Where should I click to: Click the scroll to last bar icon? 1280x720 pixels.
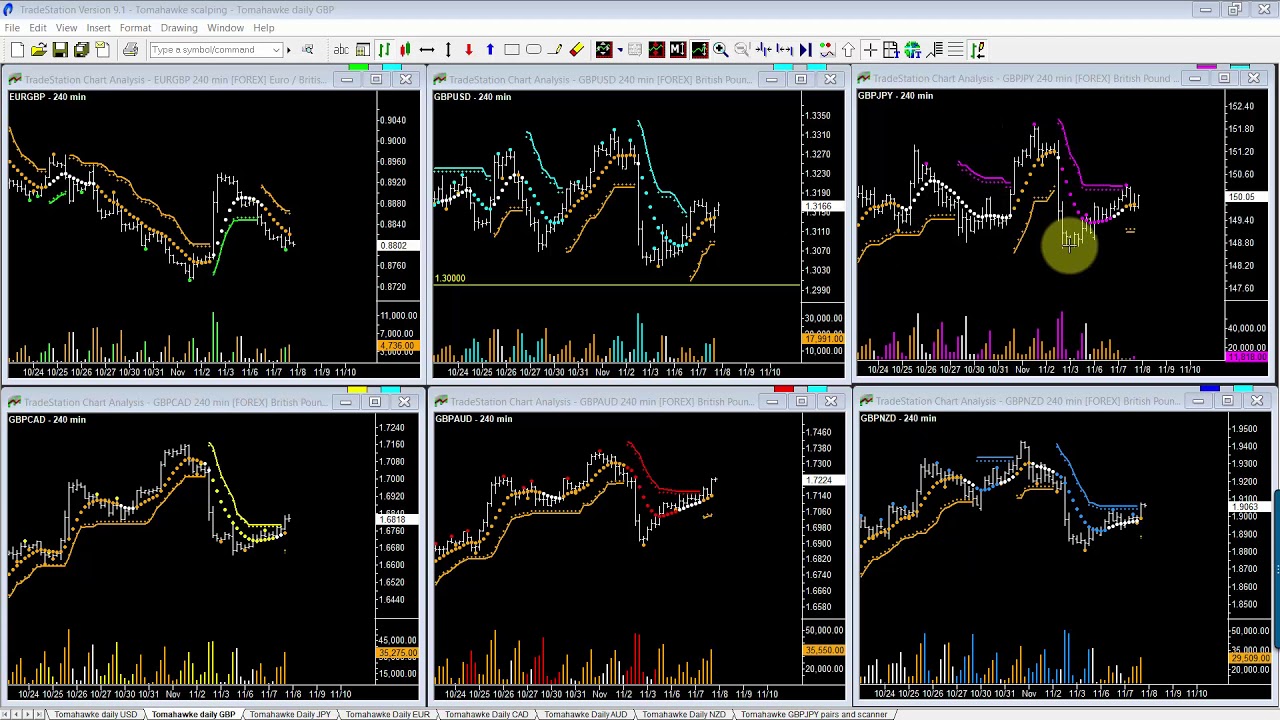pos(805,50)
